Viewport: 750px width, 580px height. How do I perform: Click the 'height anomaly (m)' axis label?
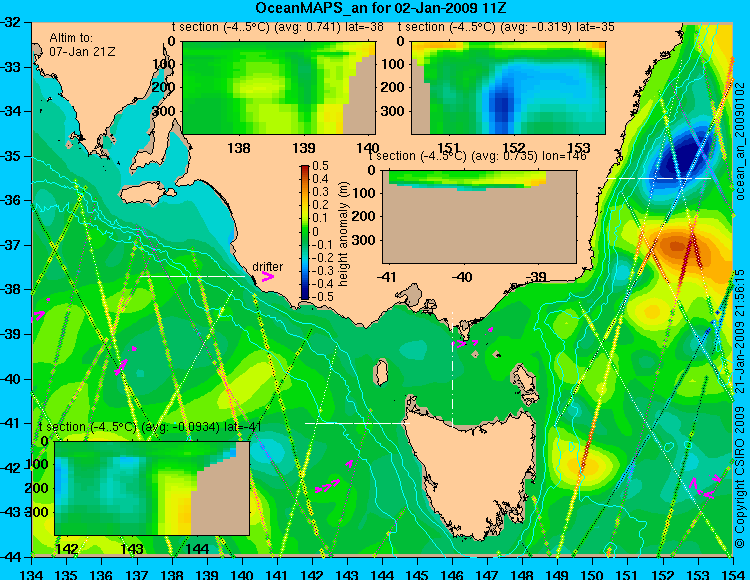[343, 234]
